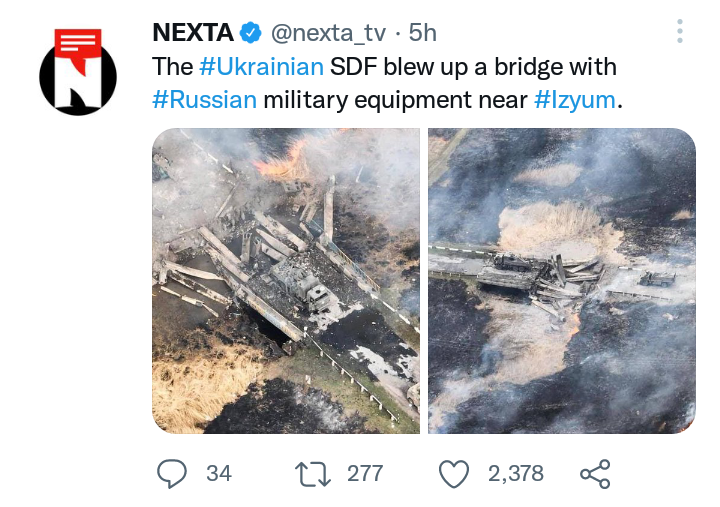Open the left destroyed bridge photo
This screenshot has height=507, width=720.
point(286,280)
